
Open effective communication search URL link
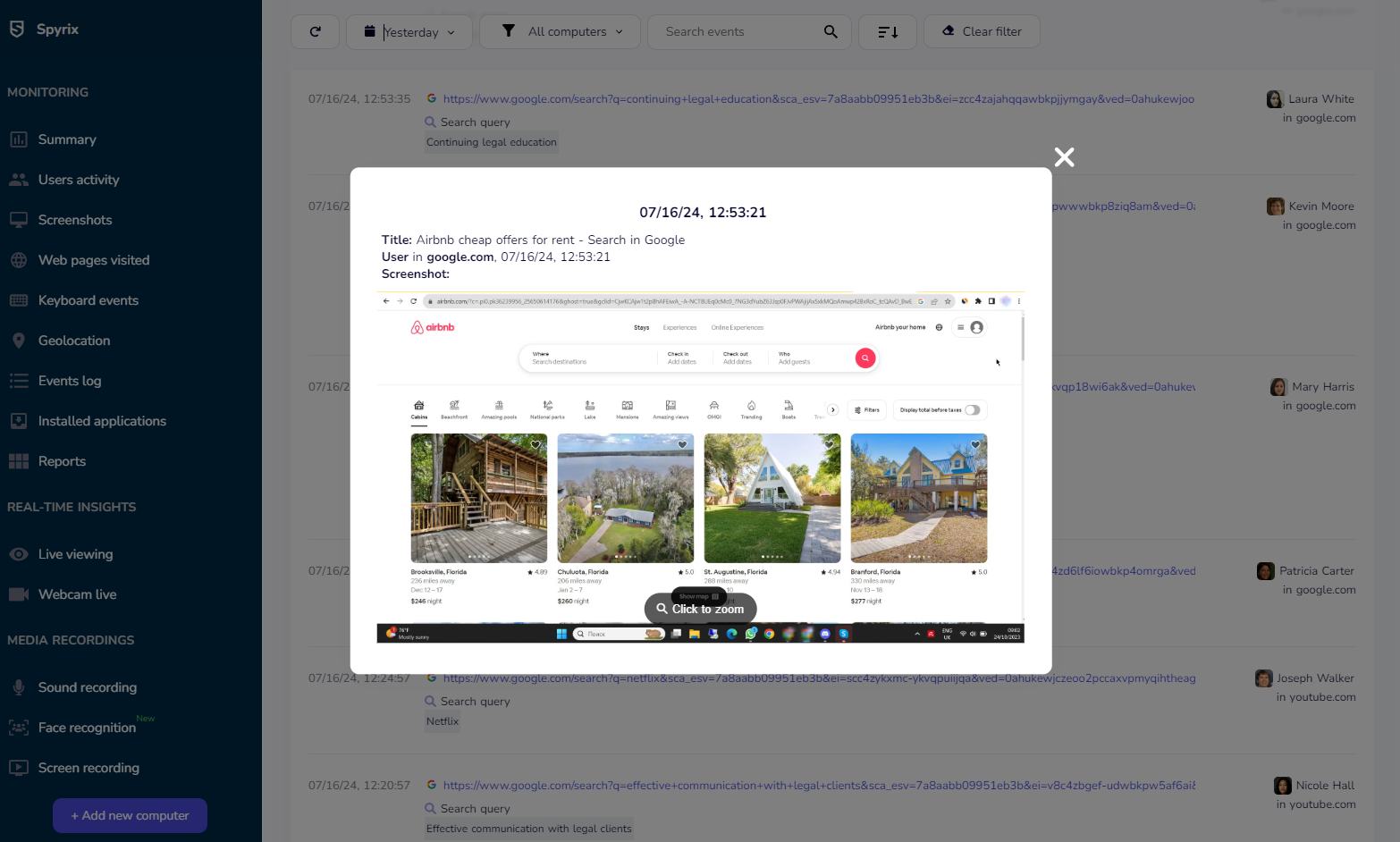819,786
